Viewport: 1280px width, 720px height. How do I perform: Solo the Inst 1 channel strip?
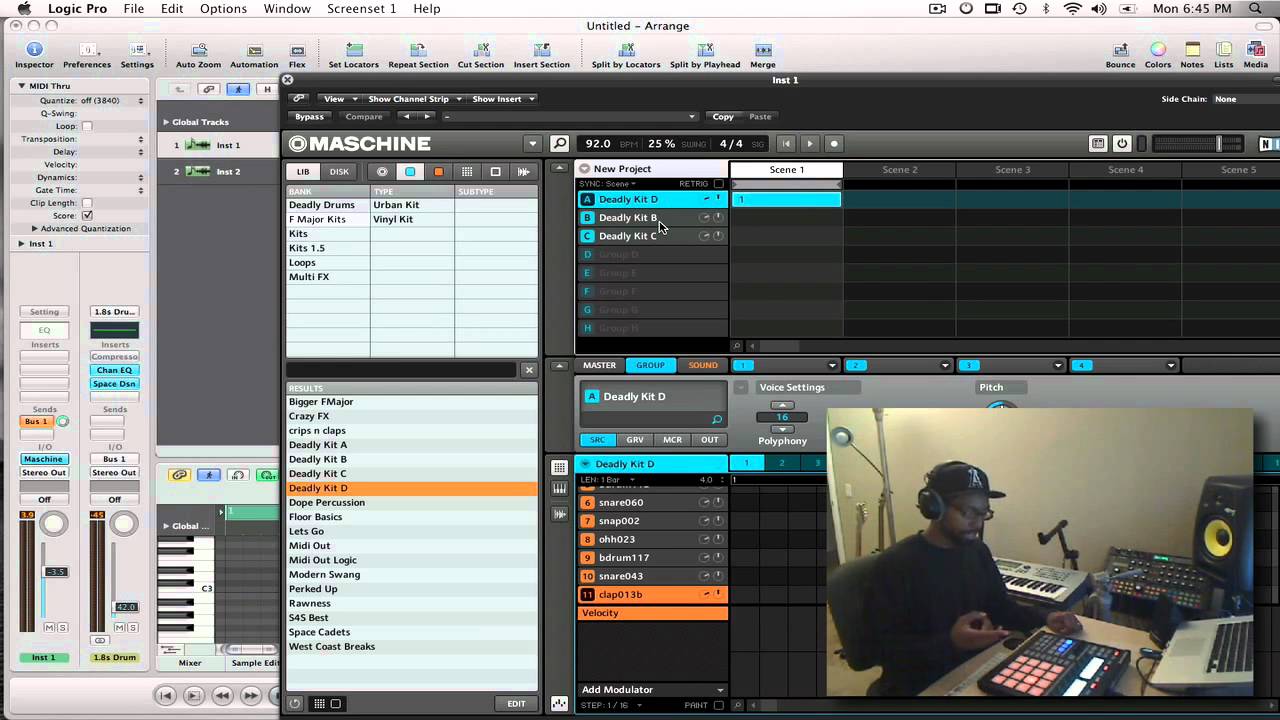pyautogui.click(x=62, y=627)
